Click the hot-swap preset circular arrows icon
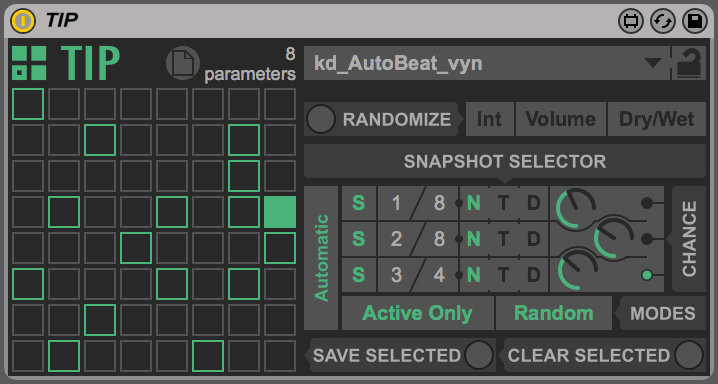Image resolution: width=718 pixels, height=384 pixels. [663, 21]
